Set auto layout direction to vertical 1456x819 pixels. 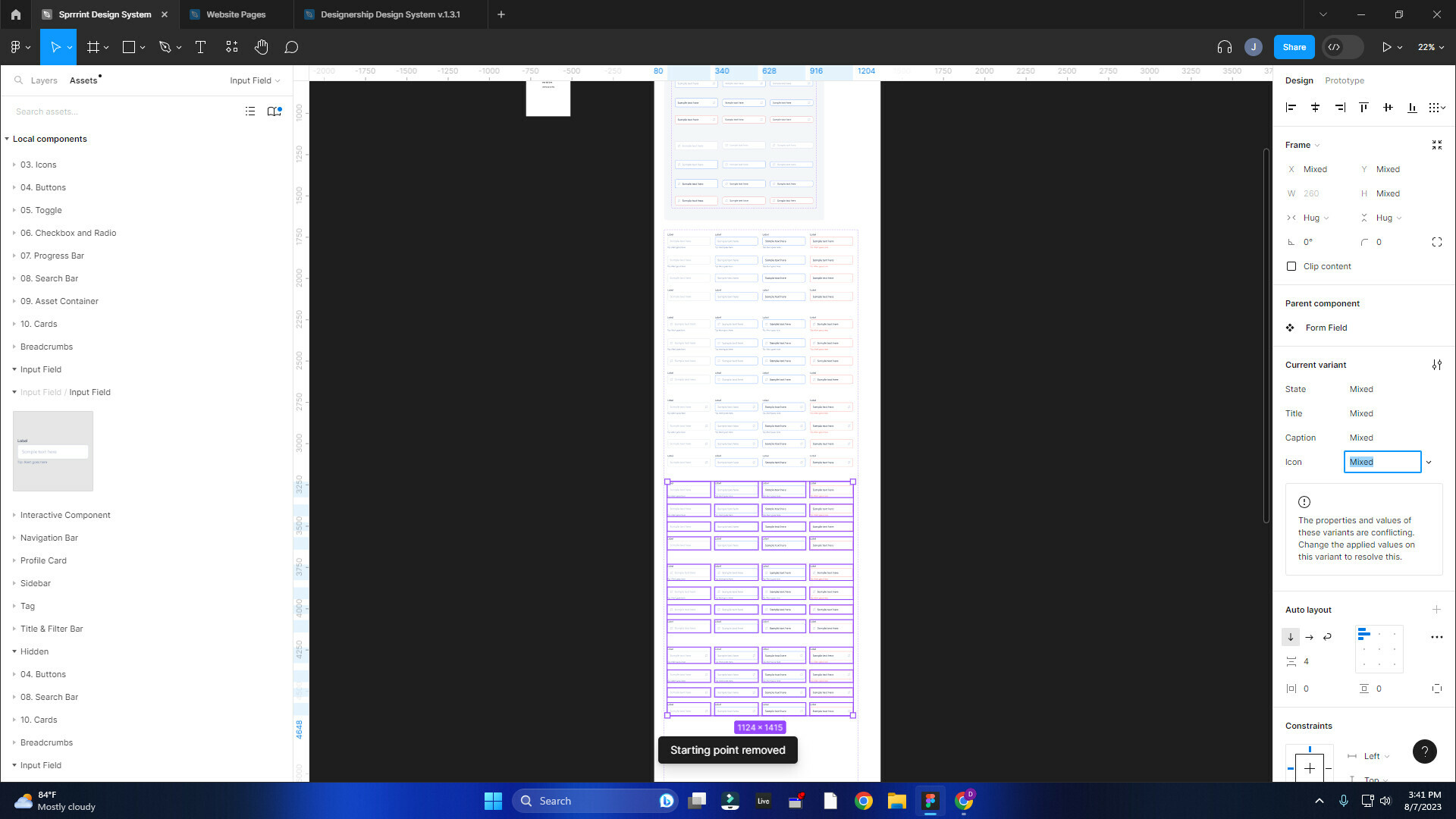point(1291,637)
